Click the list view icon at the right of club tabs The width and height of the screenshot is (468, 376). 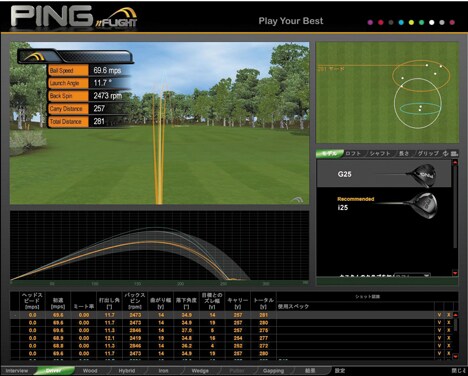[454, 153]
